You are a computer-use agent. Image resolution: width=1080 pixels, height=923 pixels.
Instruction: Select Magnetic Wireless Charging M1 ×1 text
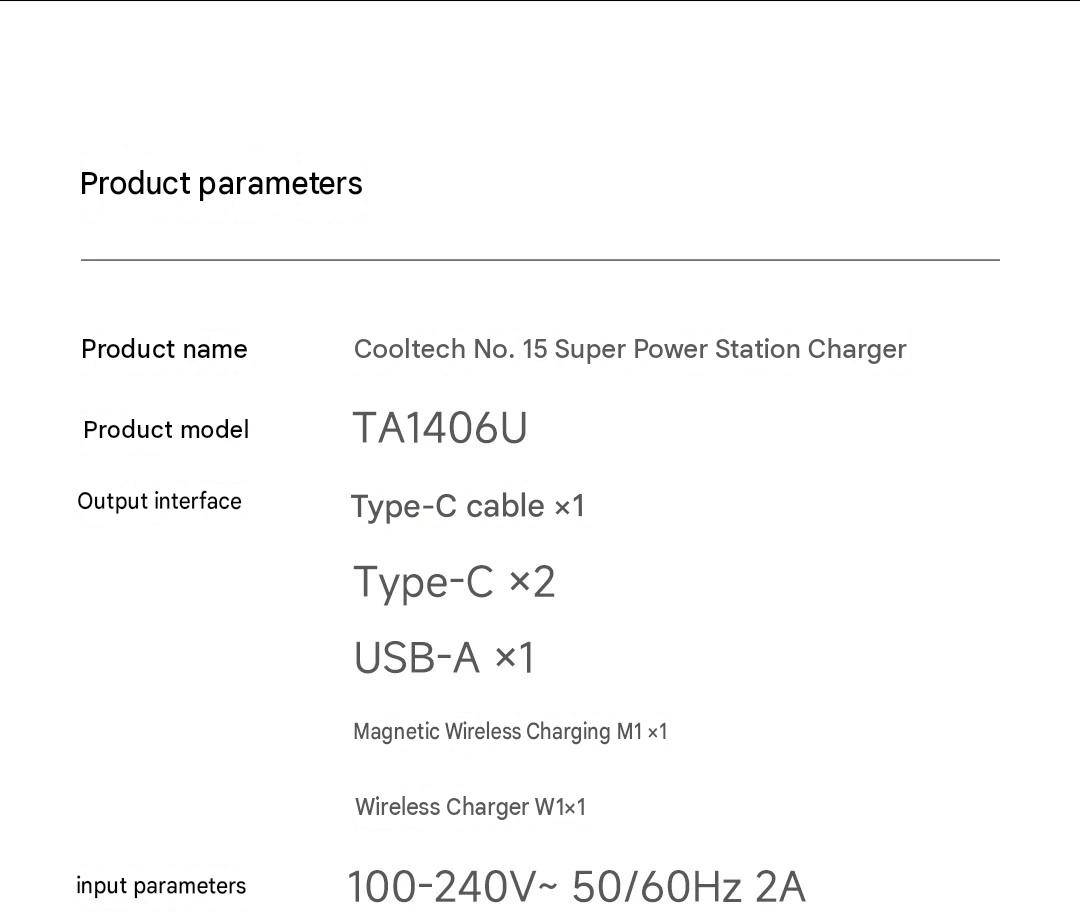[510, 732]
